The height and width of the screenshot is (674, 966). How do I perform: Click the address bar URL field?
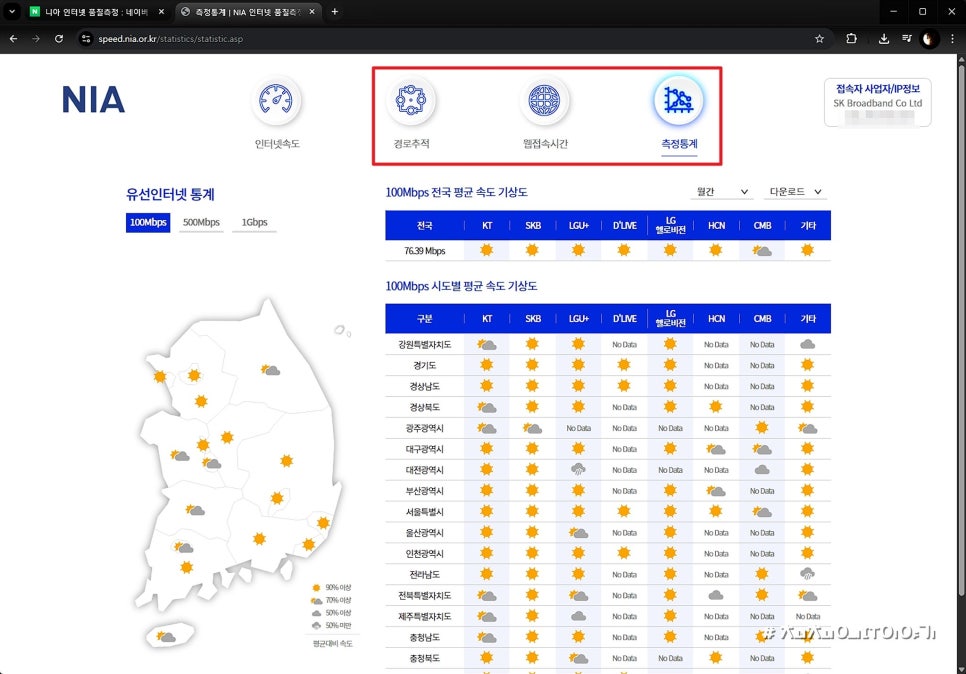click(x=400, y=39)
